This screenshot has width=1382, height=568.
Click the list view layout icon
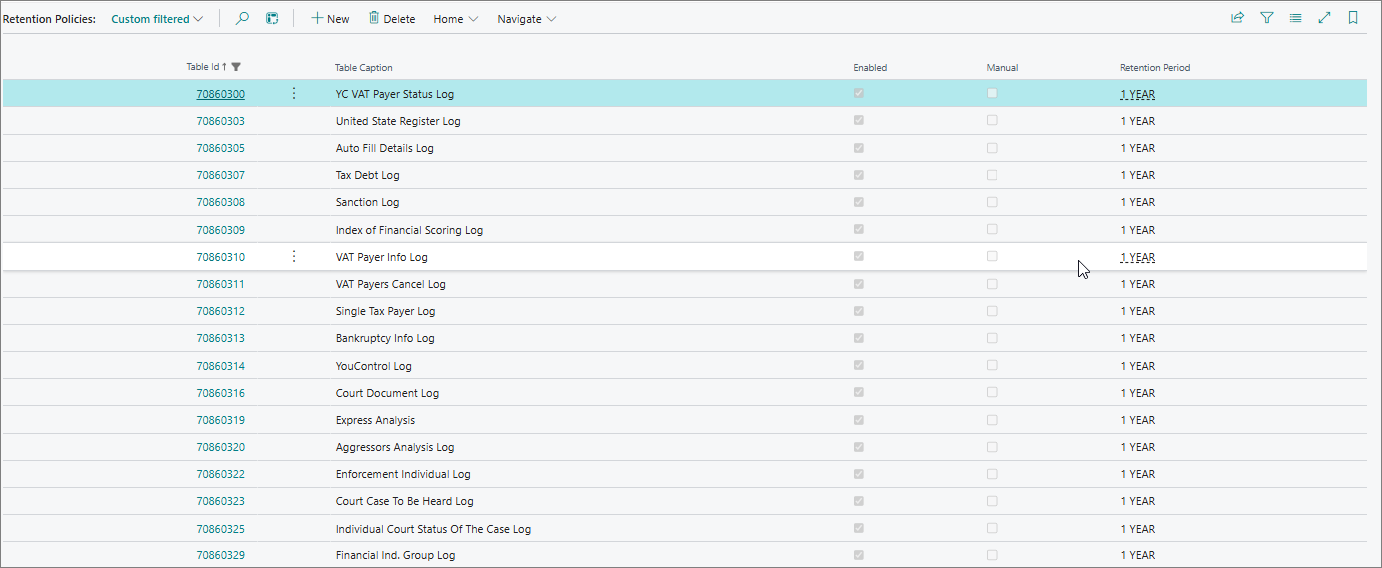coord(1295,18)
